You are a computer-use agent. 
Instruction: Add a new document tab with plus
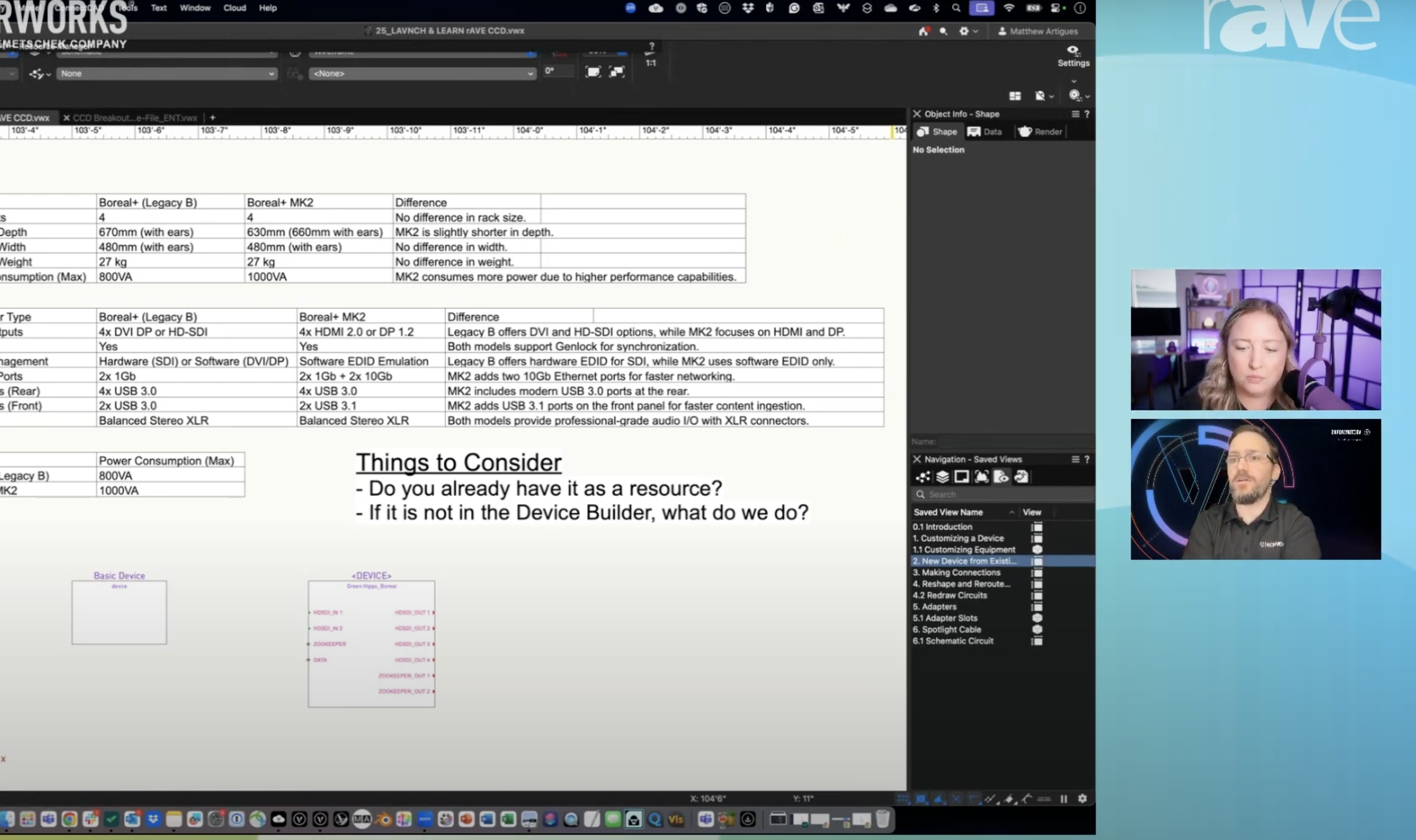point(212,117)
